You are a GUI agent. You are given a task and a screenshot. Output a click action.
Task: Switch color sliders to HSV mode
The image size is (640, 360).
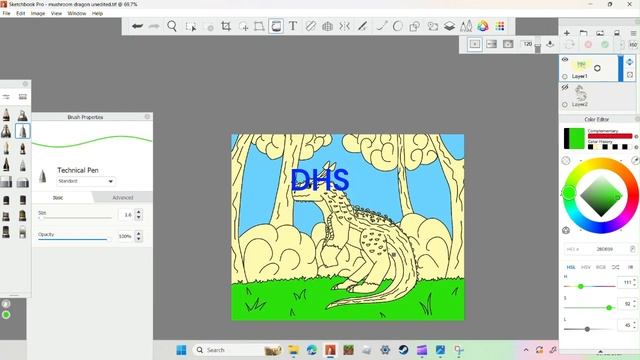pyautogui.click(x=586, y=267)
